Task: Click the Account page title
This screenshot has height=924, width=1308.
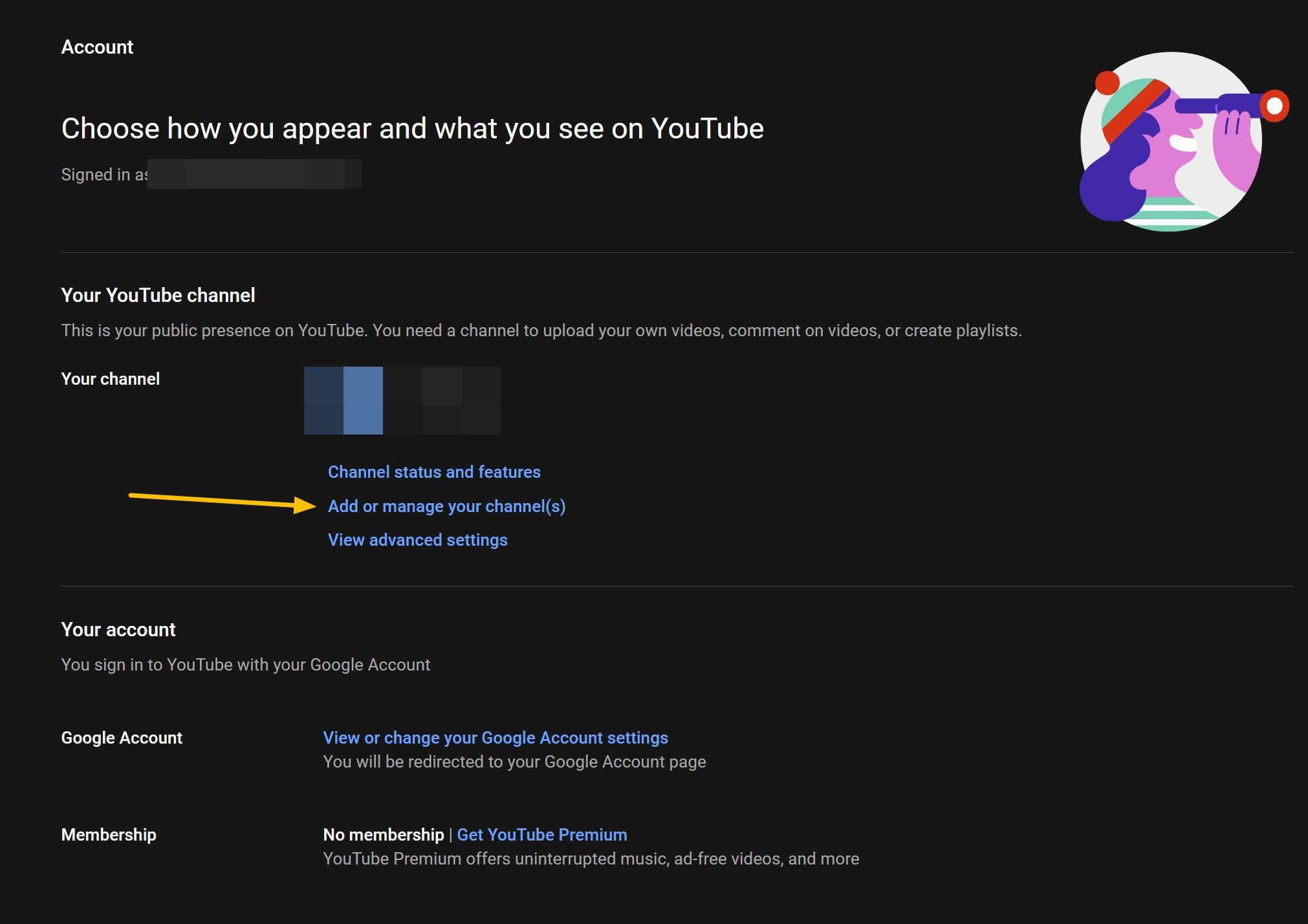Action: click(97, 47)
